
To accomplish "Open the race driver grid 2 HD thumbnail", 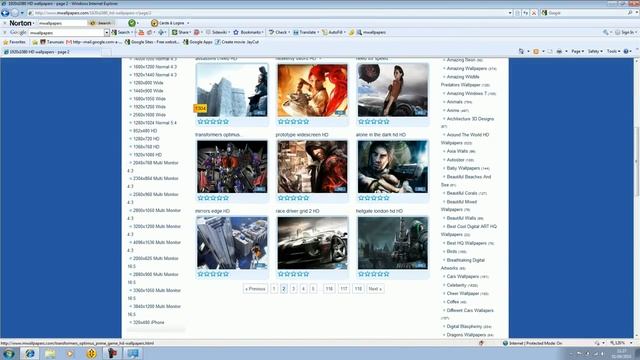I will pos(312,243).
